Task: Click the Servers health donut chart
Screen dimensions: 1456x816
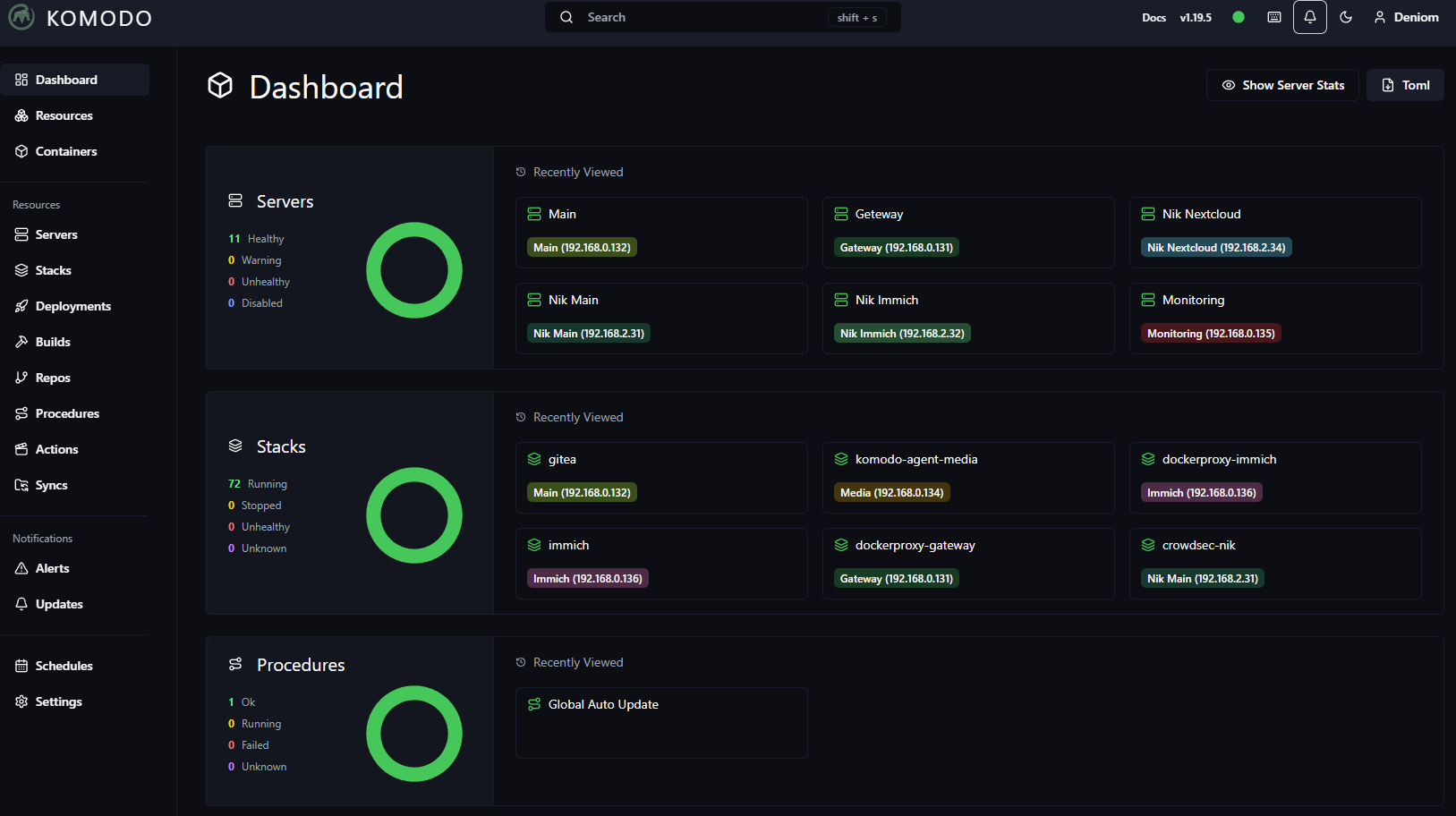Action: point(414,270)
